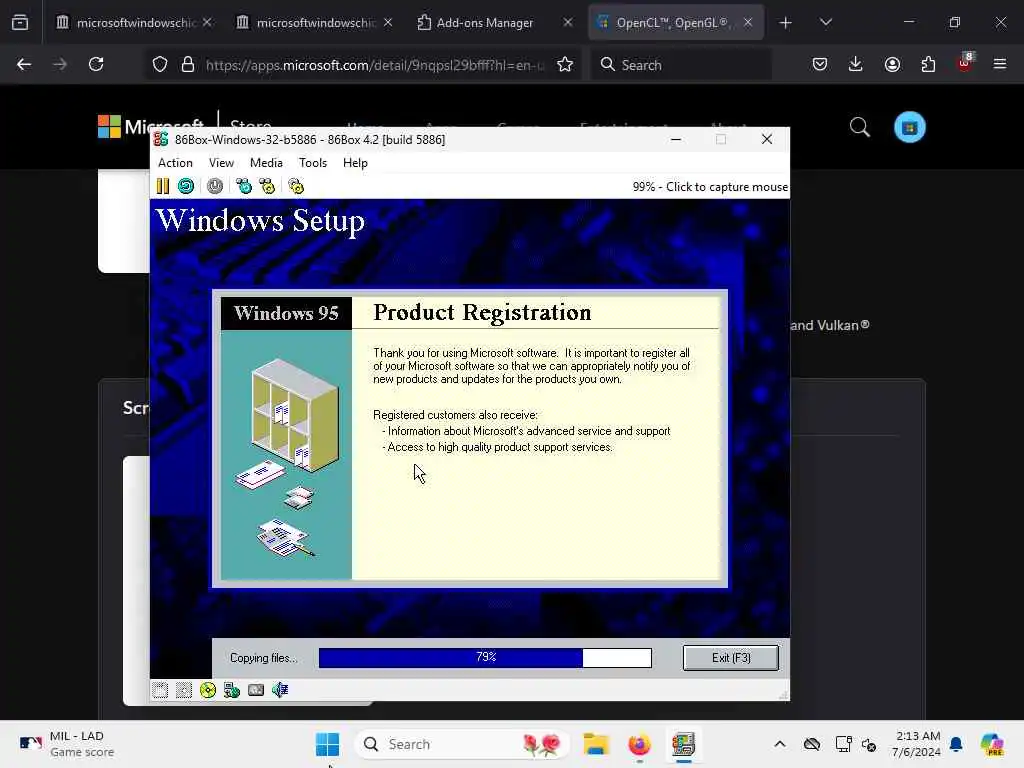1024x768 pixels.
Task: Show hidden system tray icons chevron
Action: 780,744
